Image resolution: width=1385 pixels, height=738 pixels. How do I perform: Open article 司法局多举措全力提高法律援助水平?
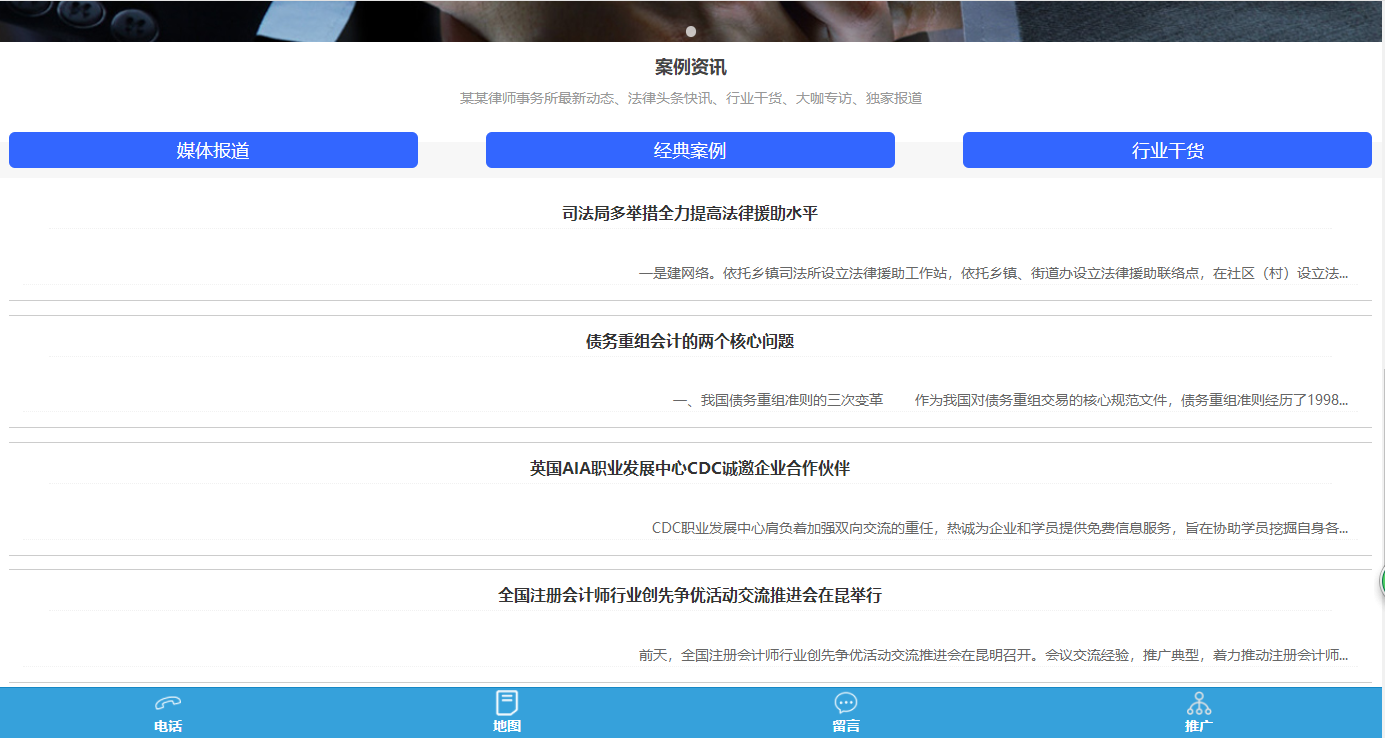click(690, 214)
